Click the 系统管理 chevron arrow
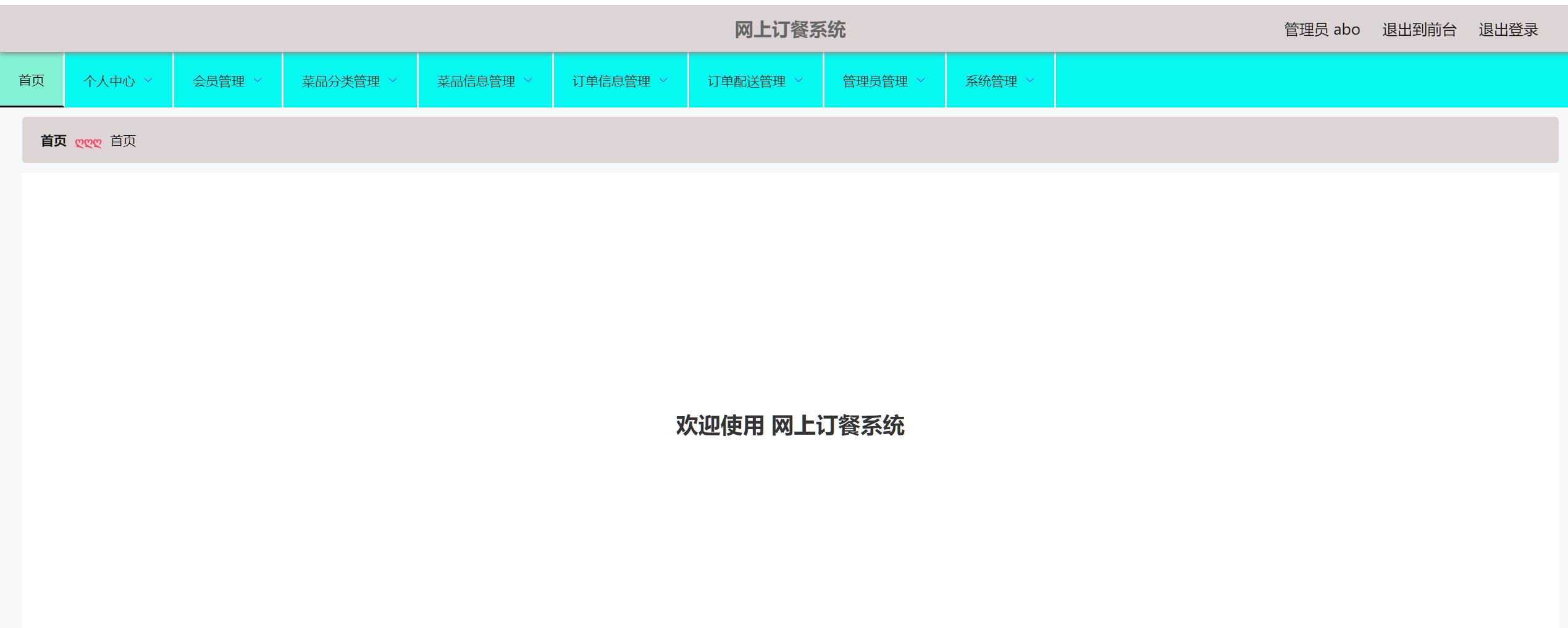The image size is (1568, 628). click(1029, 80)
